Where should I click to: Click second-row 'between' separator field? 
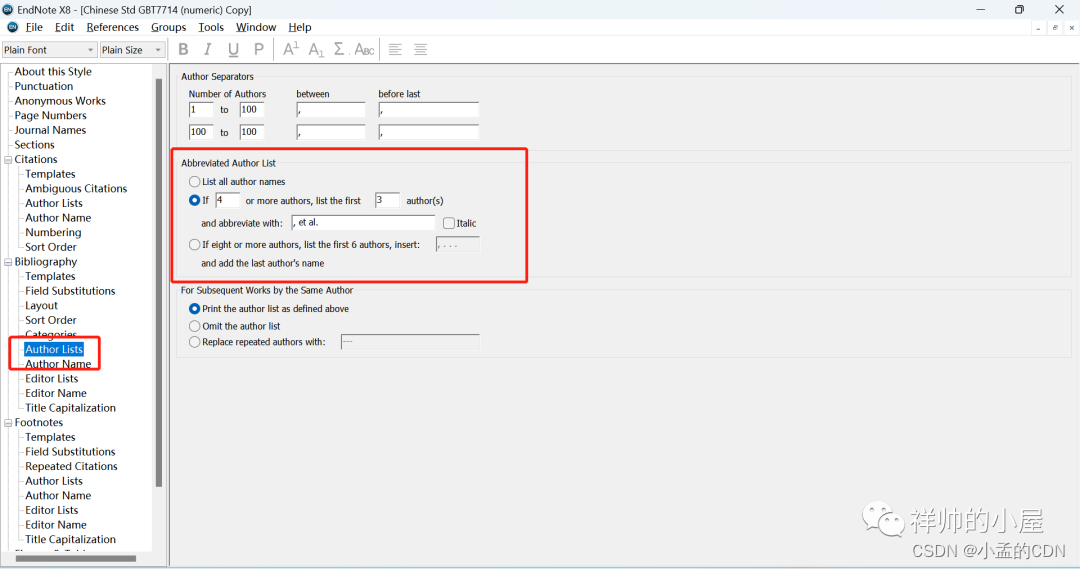pyautogui.click(x=331, y=132)
